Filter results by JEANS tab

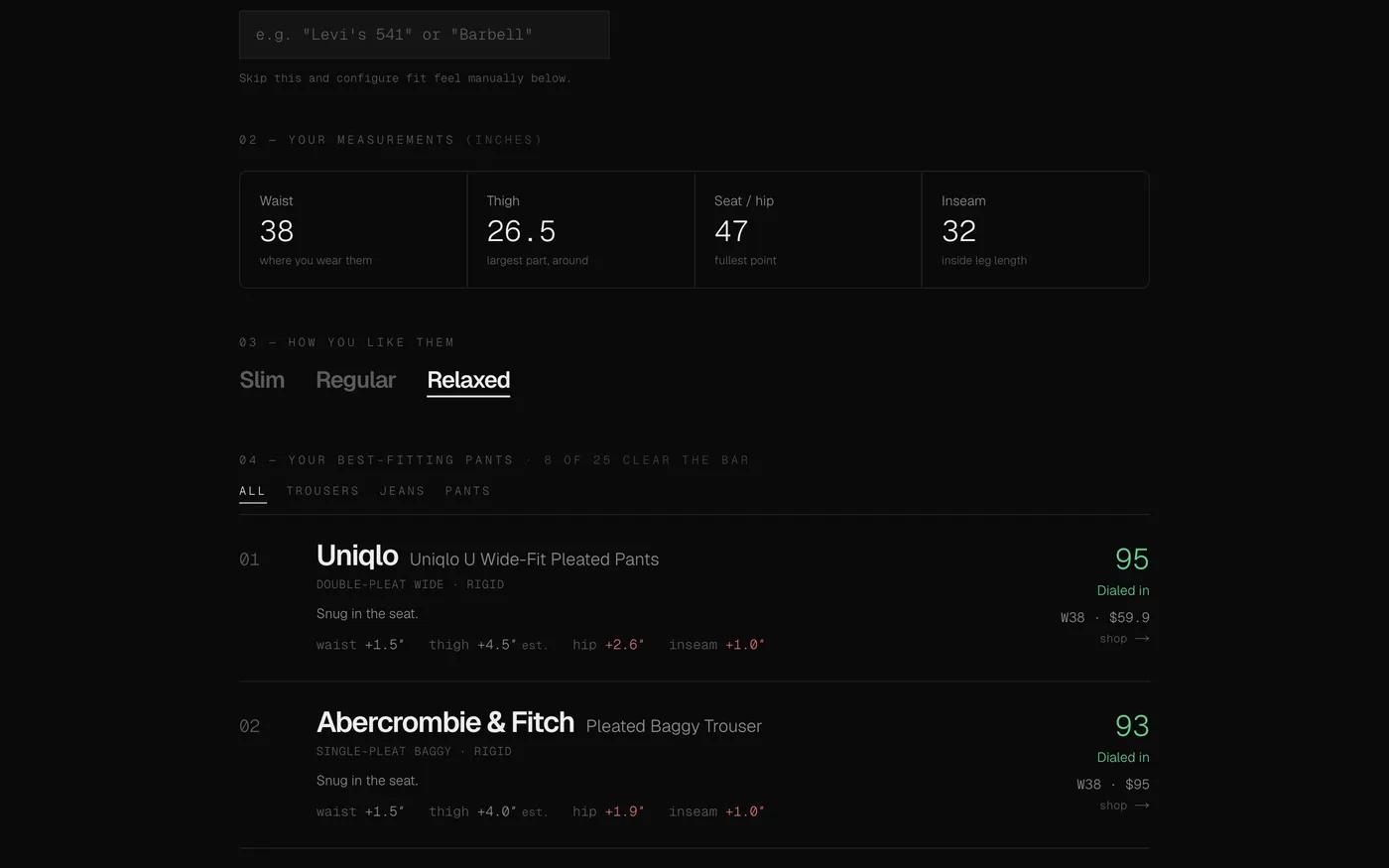point(402,491)
